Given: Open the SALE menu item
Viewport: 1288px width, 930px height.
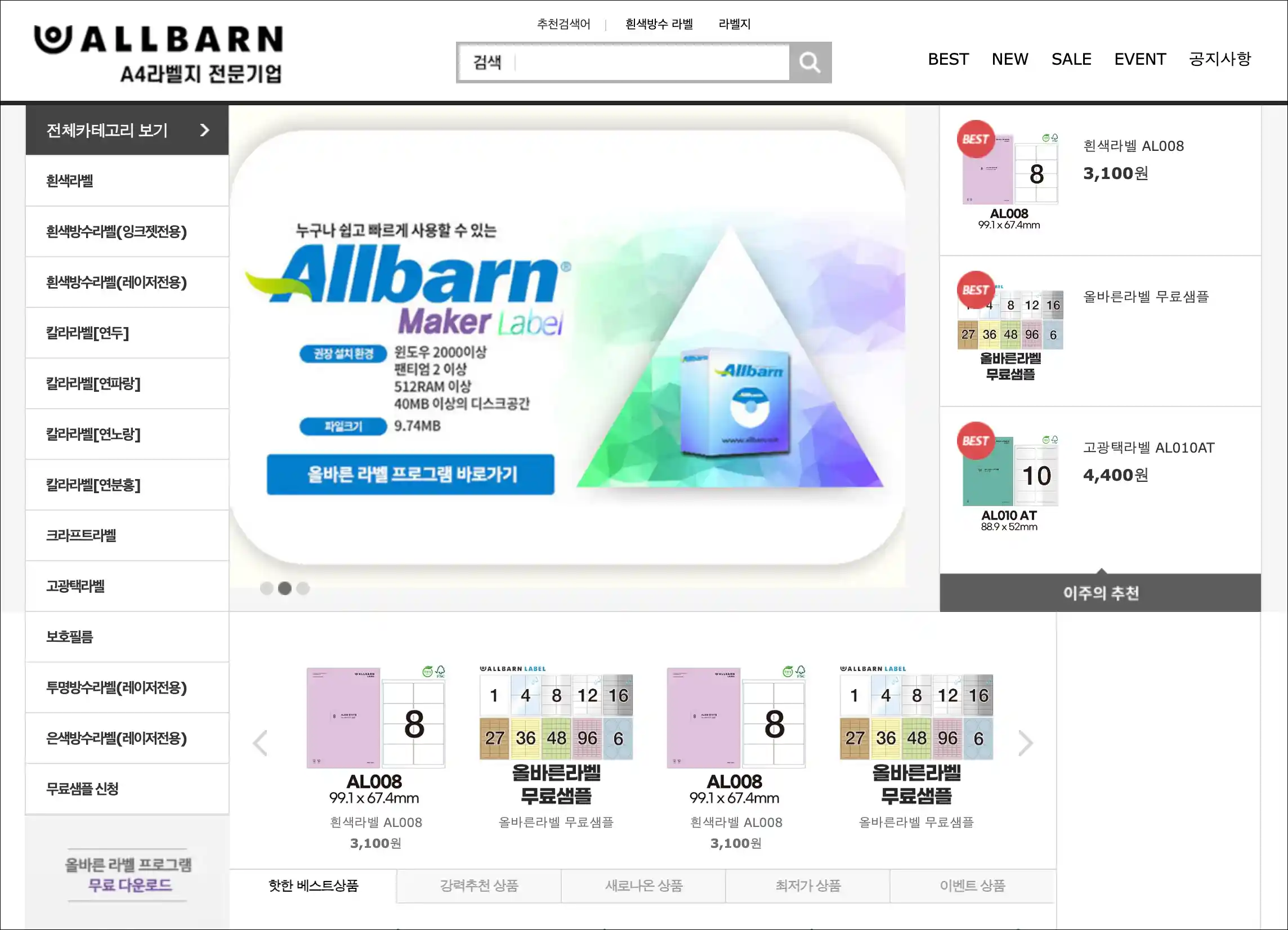Looking at the screenshot, I should point(1071,59).
